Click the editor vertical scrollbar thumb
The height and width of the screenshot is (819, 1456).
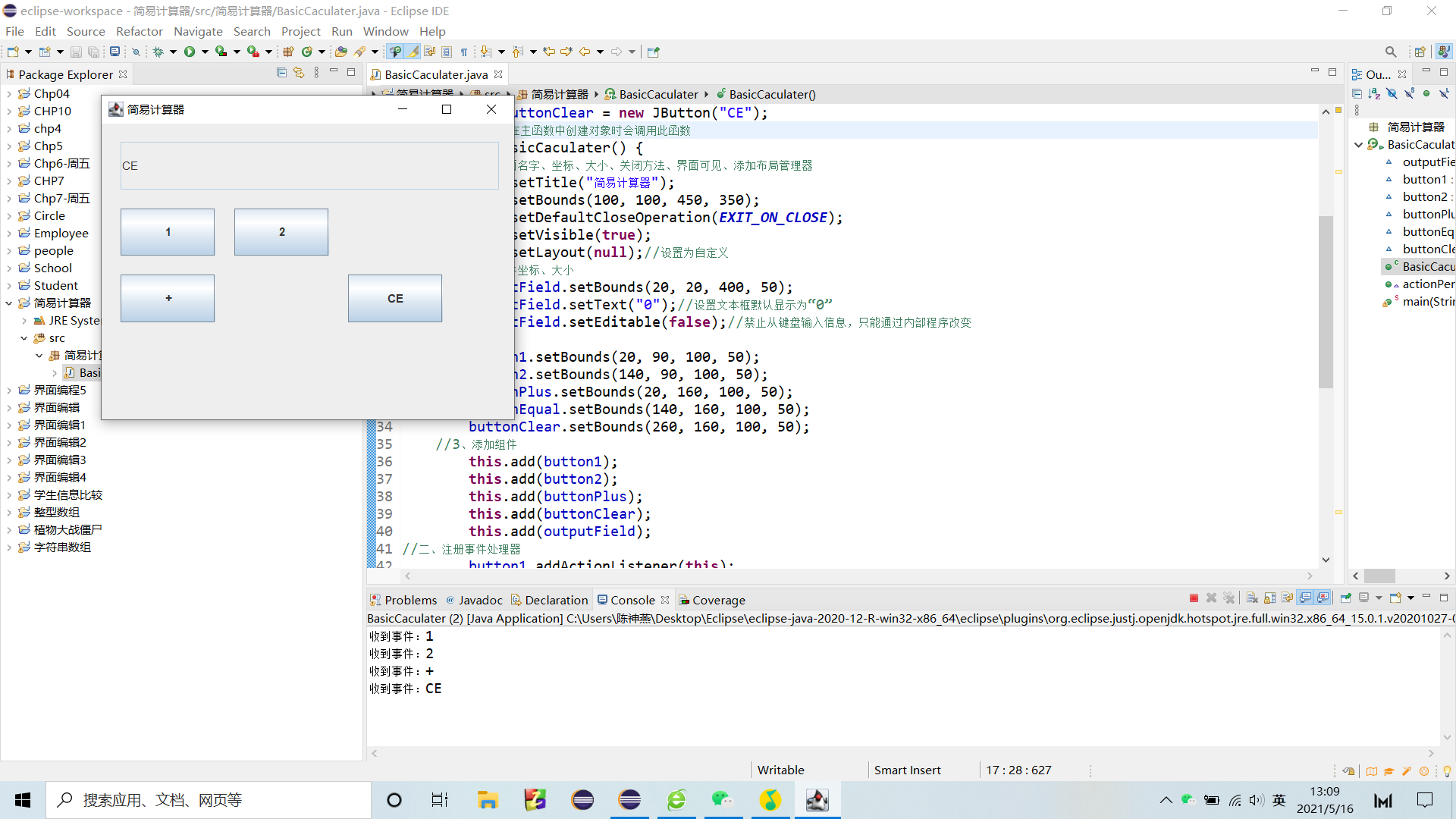(x=1326, y=303)
